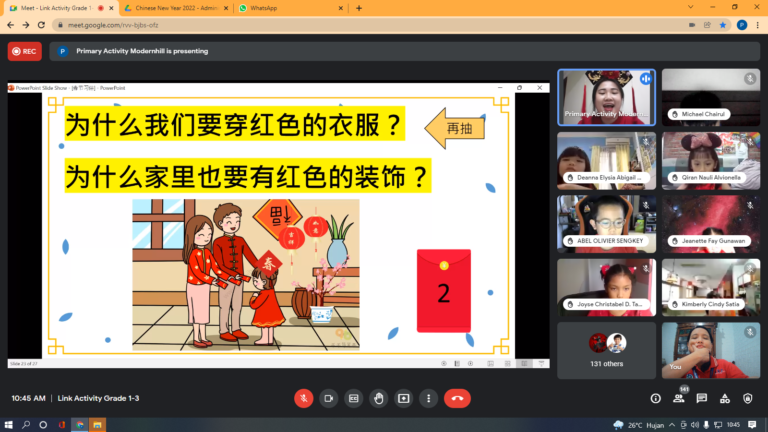768x432 pixels.
Task: Show the people participants panel
Action: pos(679,398)
